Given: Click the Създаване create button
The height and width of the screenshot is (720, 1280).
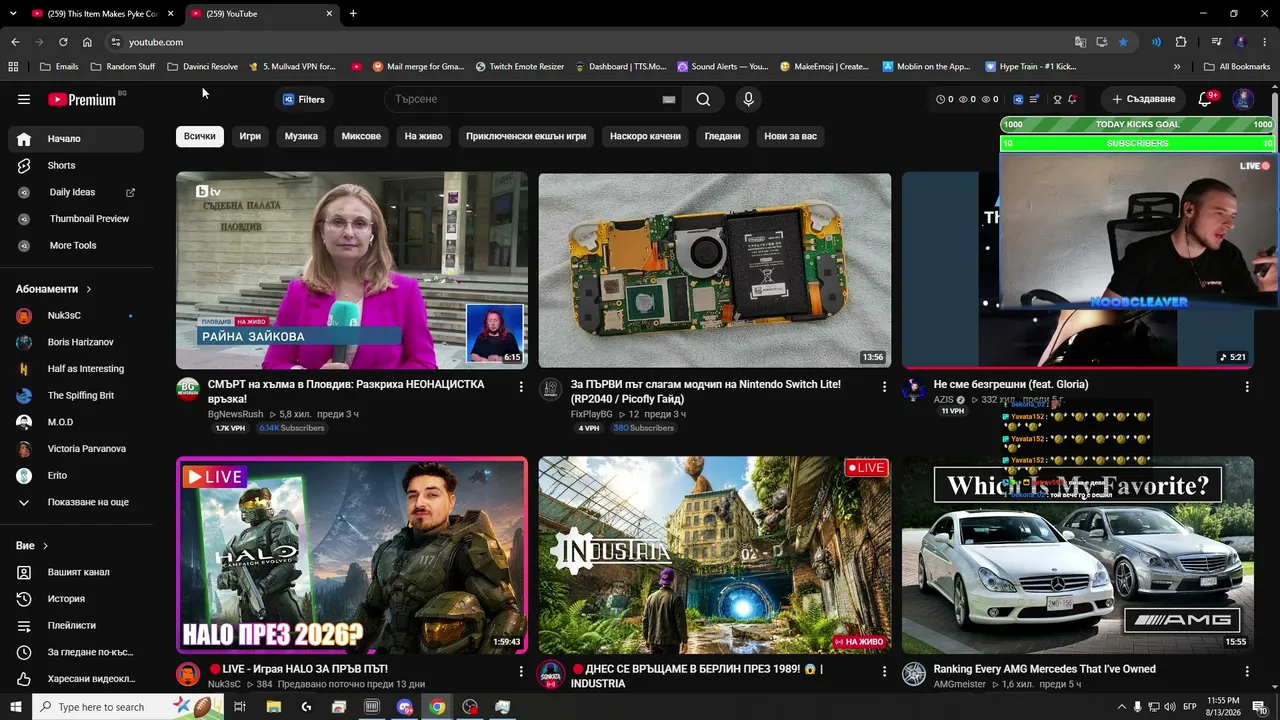Looking at the screenshot, I should click(1143, 99).
